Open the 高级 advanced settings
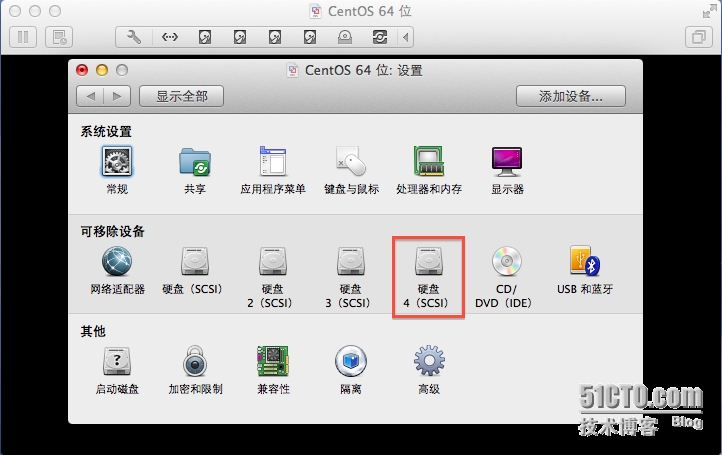Image resolution: width=722 pixels, height=455 pixels. [x=429, y=361]
